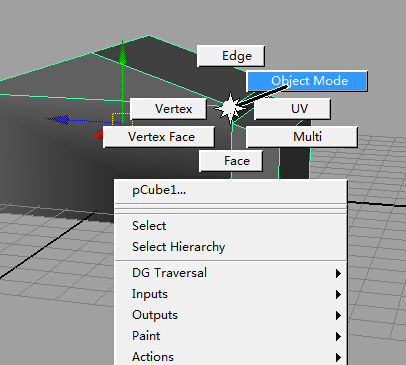Screen dimensions: 406x365
Task: Switch to Face selection mode
Action: pyautogui.click(x=231, y=161)
